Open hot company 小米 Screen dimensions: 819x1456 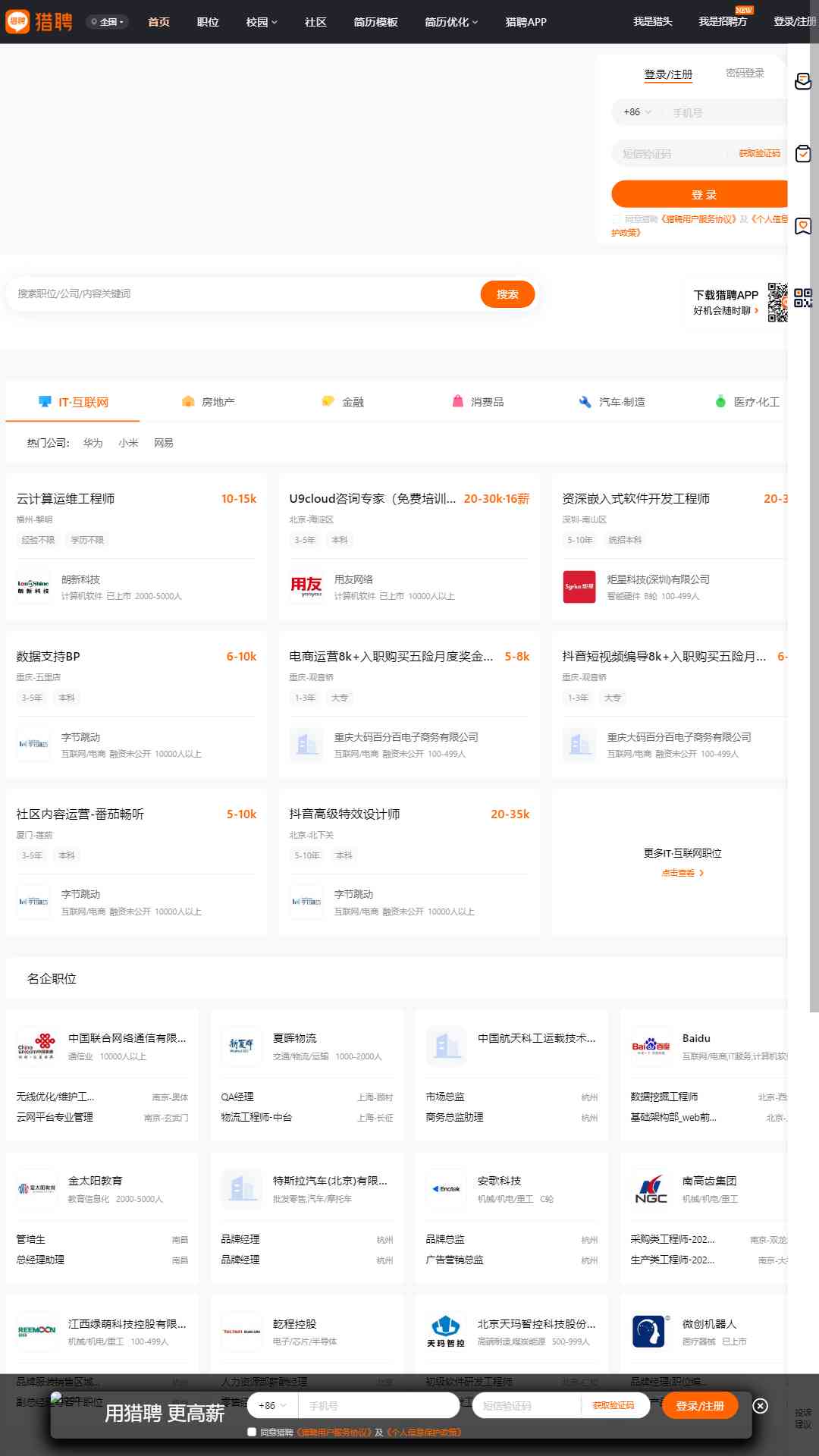tap(128, 443)
